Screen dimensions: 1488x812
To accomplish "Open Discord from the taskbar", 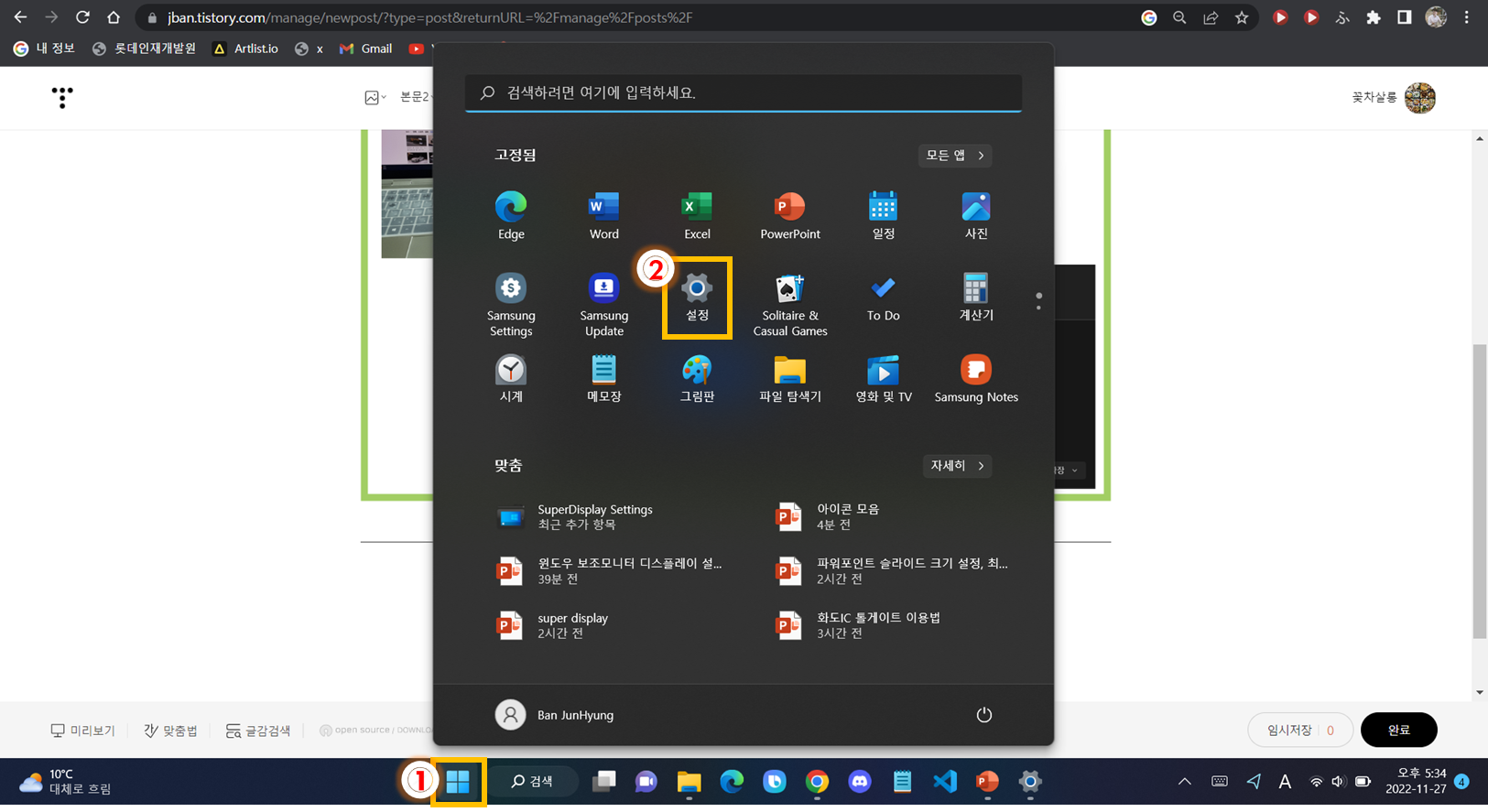I will pyautogui.click(x=859, y=782).
